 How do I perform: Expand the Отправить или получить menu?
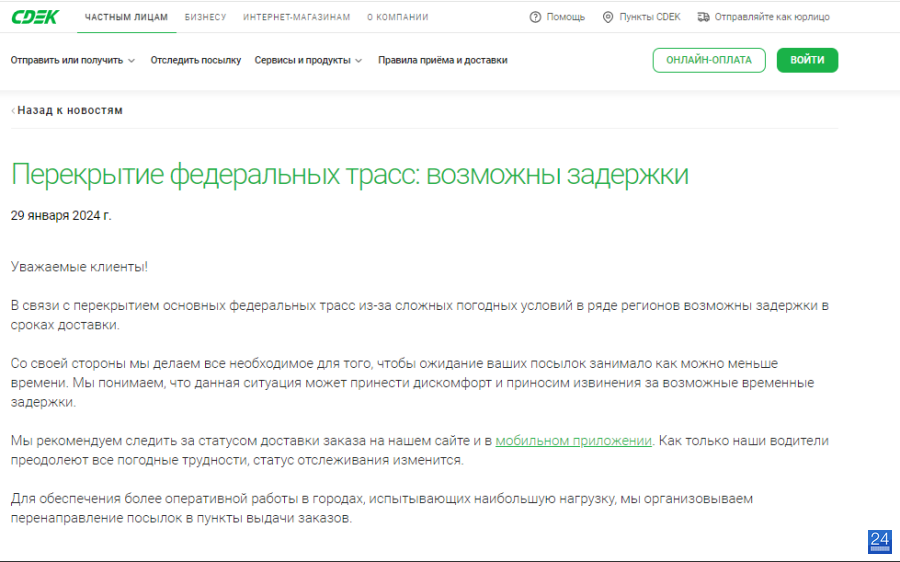[x=72, y=60]
